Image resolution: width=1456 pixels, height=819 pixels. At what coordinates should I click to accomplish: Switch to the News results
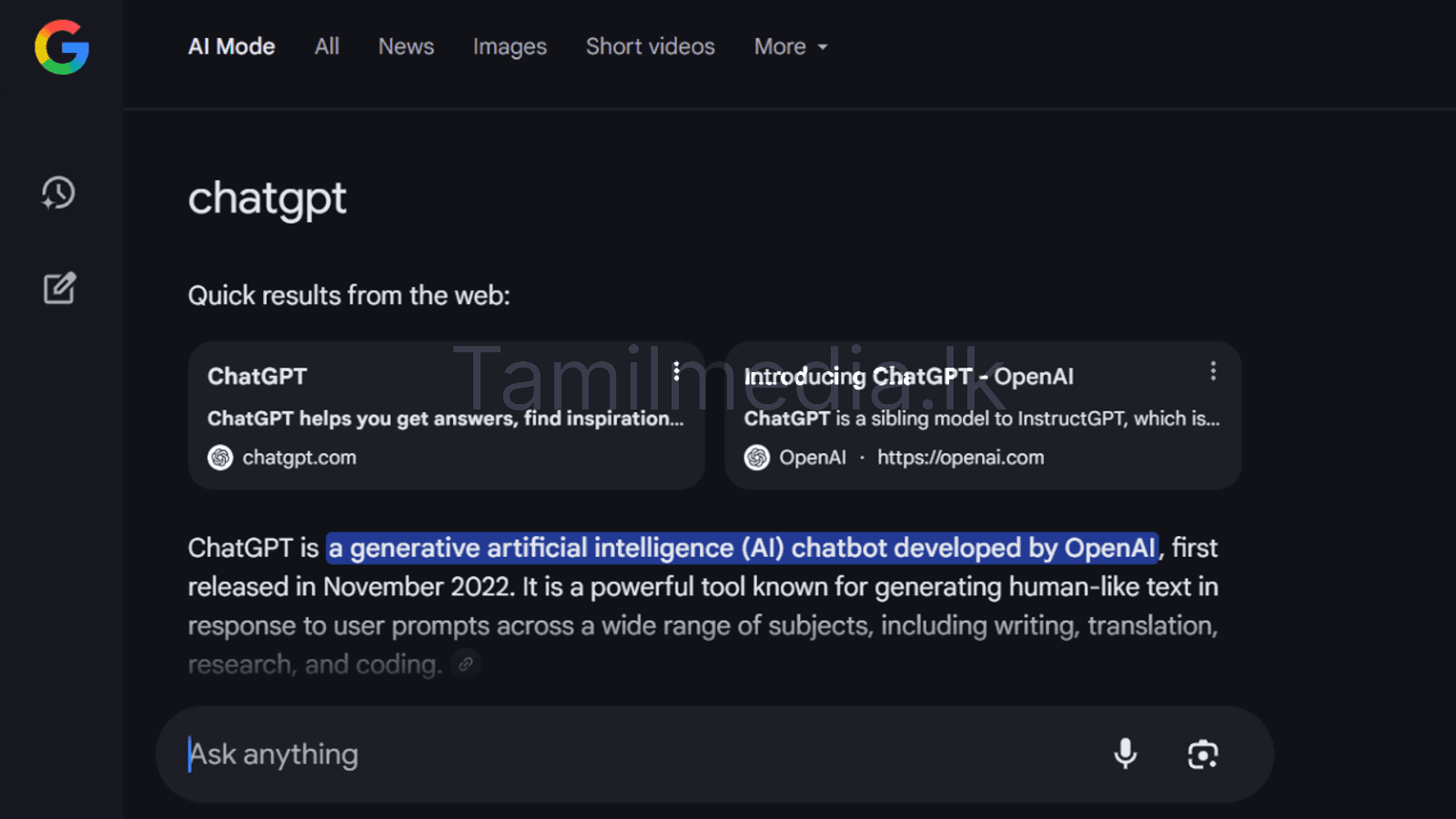pos(405,46)
